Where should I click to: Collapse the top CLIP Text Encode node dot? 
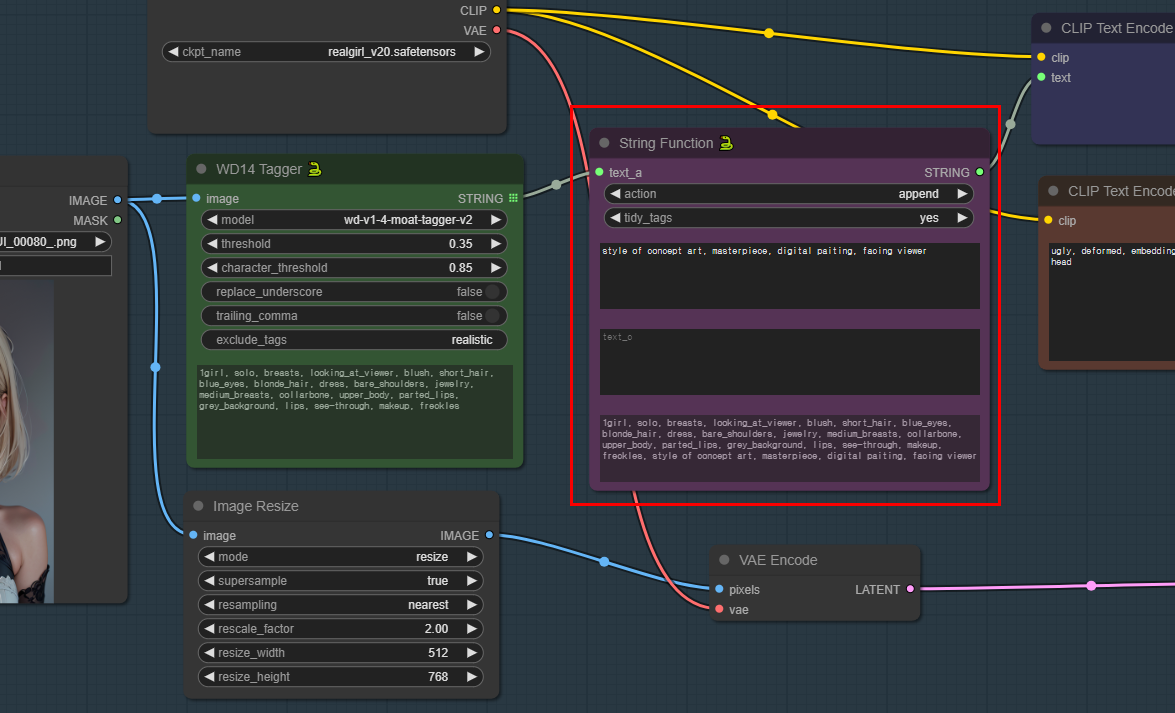tap(1046, 28)
